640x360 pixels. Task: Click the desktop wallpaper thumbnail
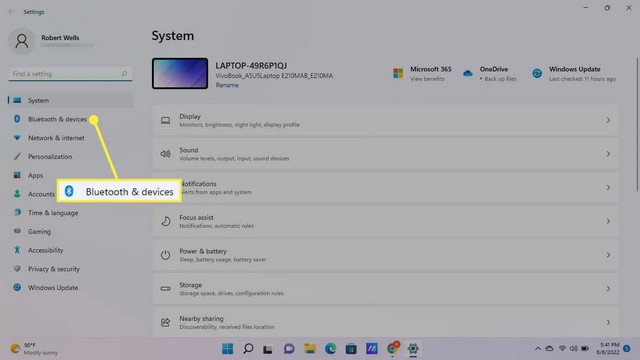point(180,73)
